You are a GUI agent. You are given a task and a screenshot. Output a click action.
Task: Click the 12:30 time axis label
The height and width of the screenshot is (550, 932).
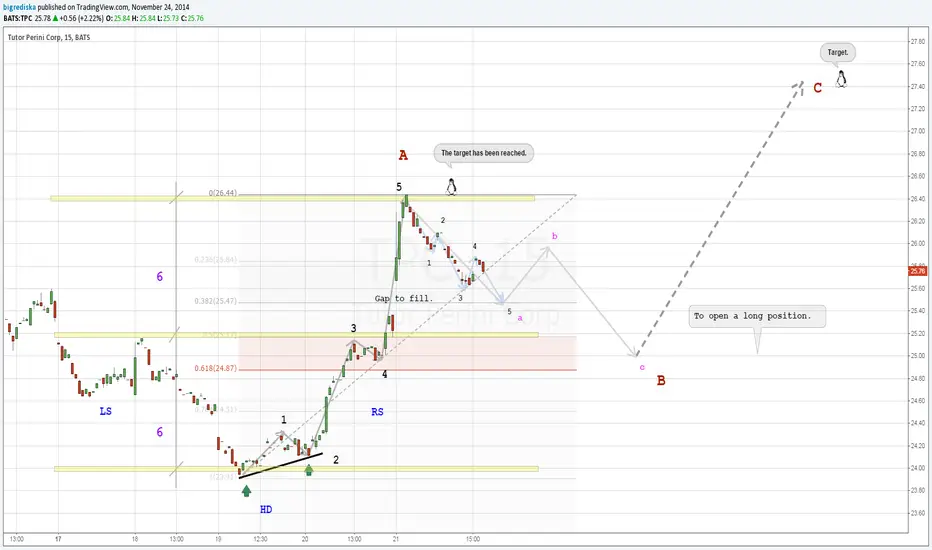tap(260, 539)
